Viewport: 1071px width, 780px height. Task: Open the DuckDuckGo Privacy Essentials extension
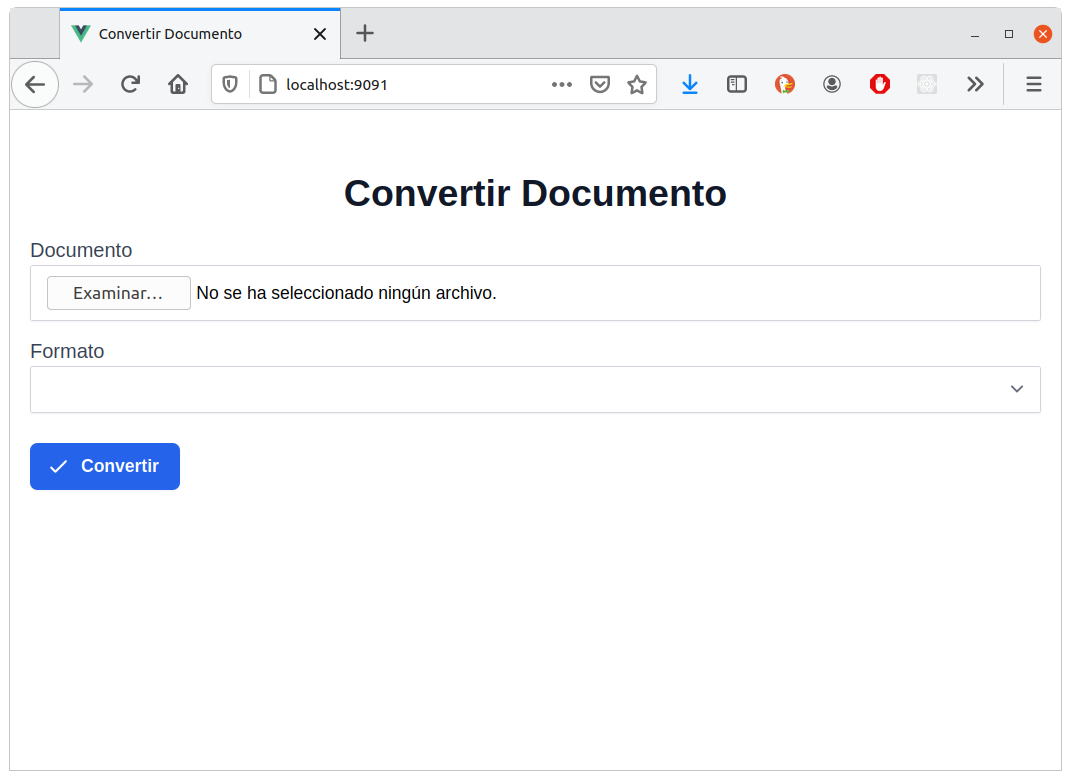click(785, 84)
